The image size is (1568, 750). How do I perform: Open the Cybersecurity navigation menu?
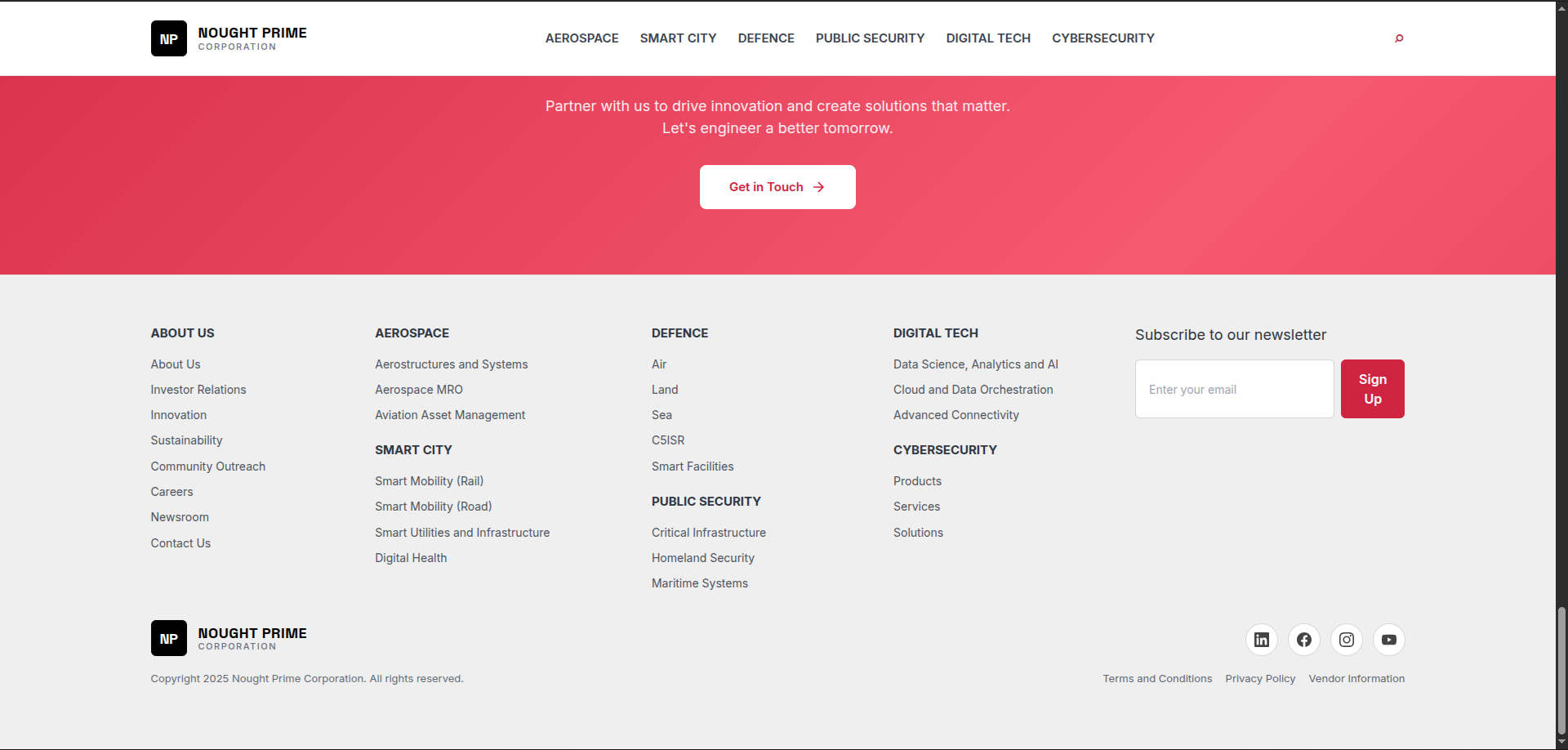(x=1102, y=38)
